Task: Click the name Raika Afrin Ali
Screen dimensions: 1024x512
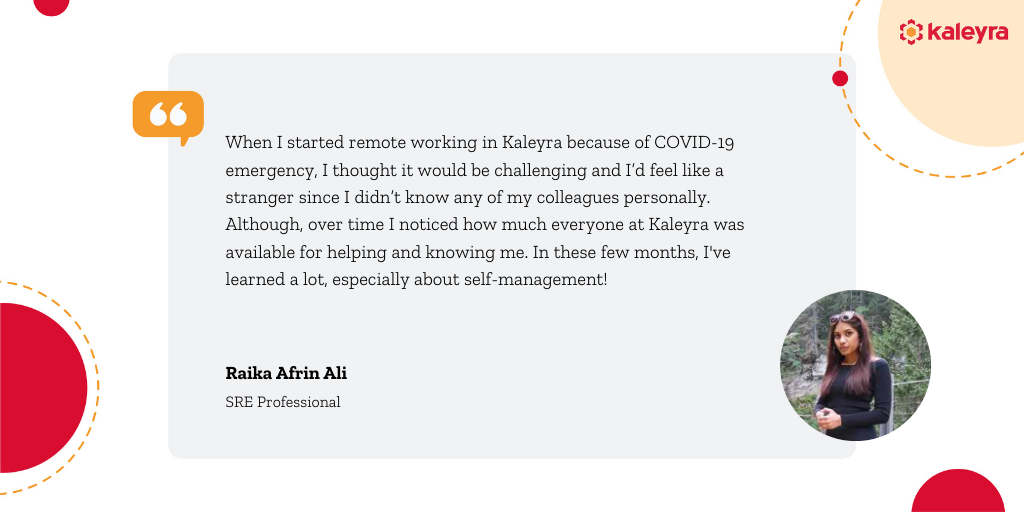Action: pyautogui.click(x=286, y=374)
